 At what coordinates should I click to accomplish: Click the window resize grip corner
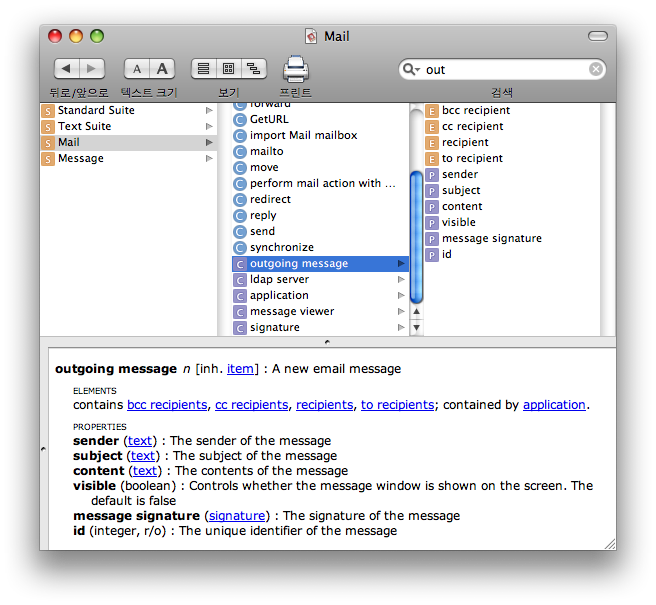point(610,544)
